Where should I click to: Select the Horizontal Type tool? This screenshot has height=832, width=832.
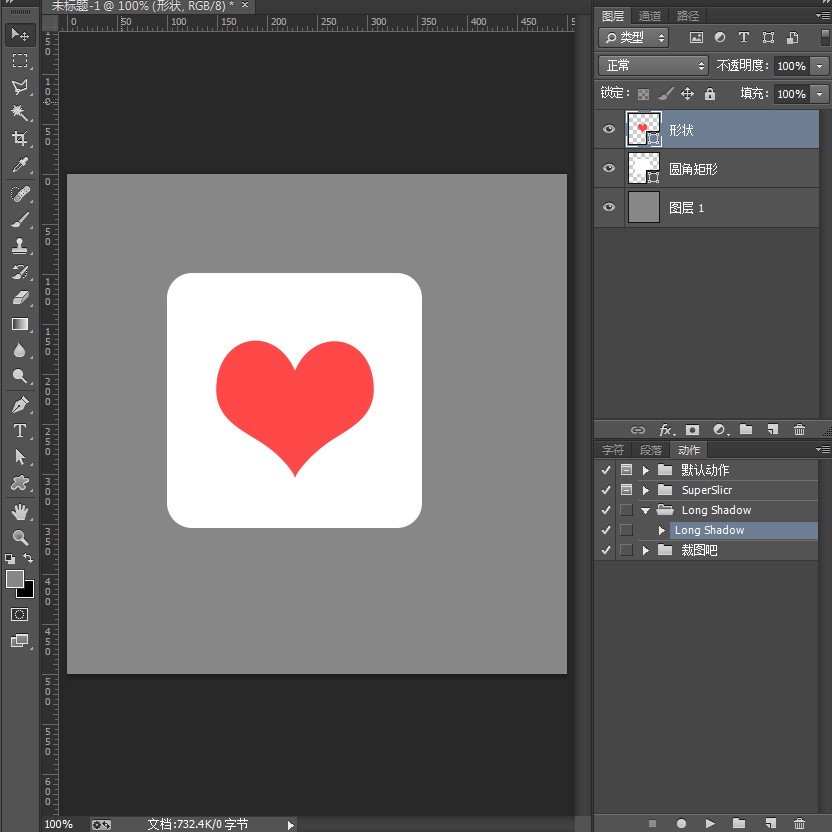tap(20, 431)
